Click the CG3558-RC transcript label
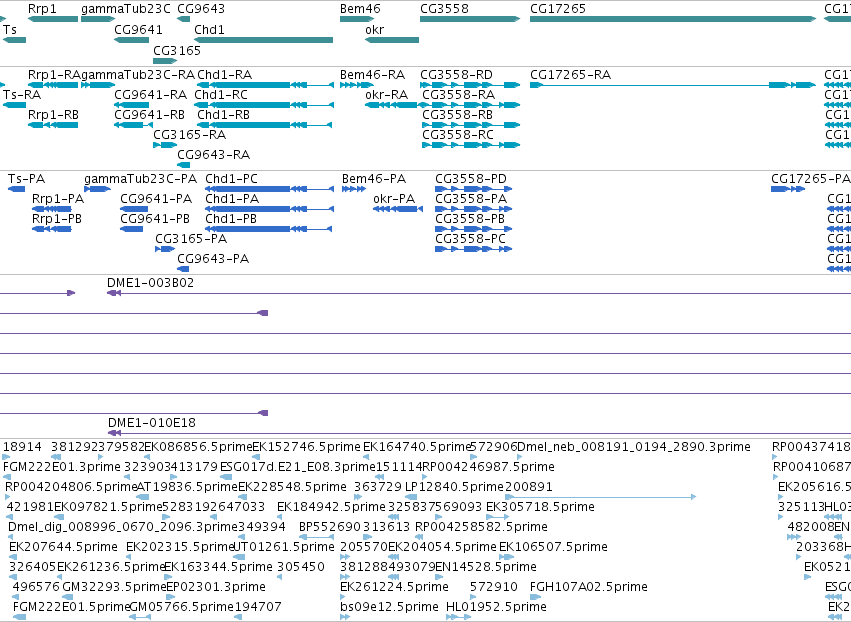Screen dimensions: 851x622 [458, 135]
